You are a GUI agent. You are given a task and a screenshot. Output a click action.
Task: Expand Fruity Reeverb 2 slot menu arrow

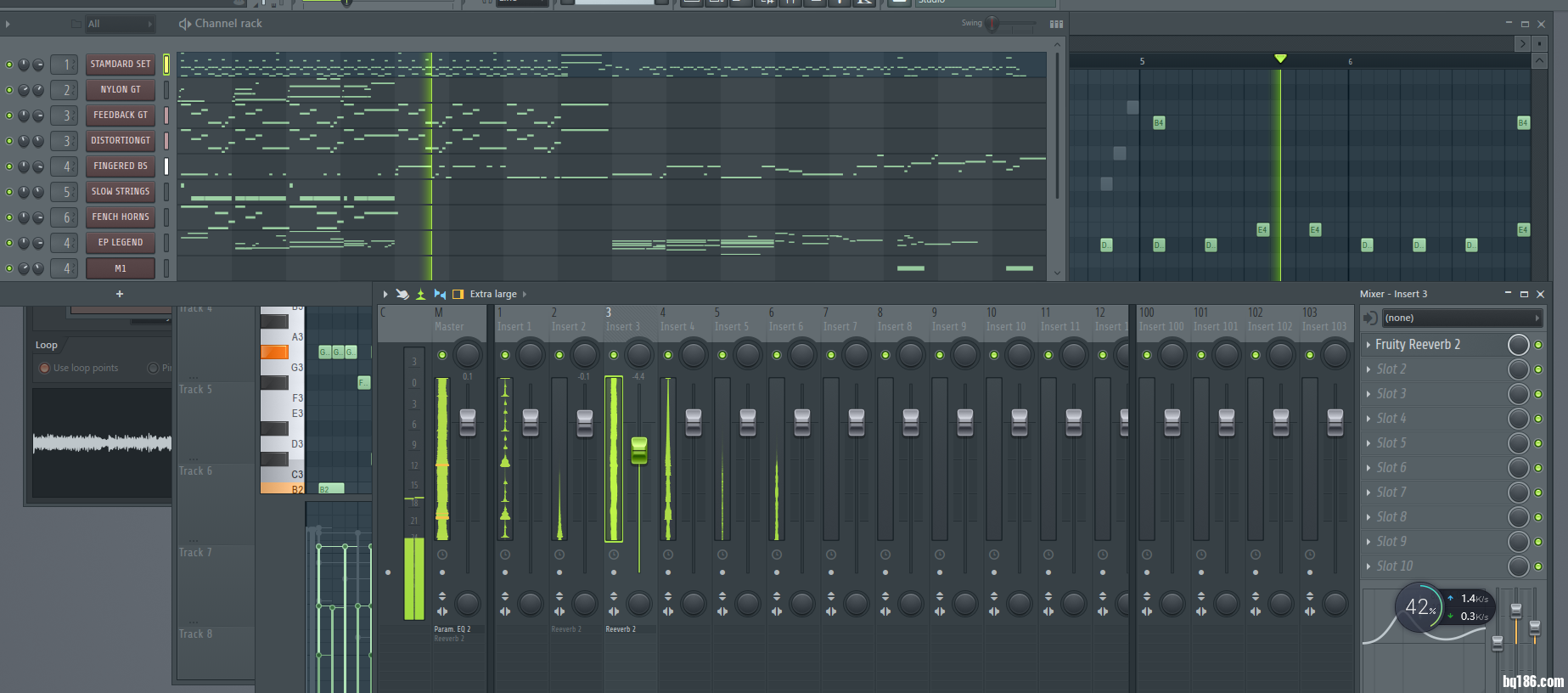click(1368, 345)
